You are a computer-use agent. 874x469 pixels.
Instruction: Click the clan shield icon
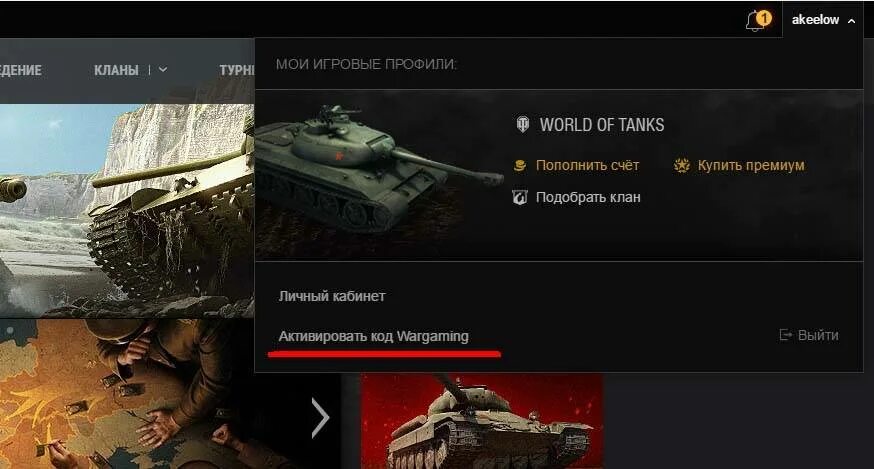point(519,197)
